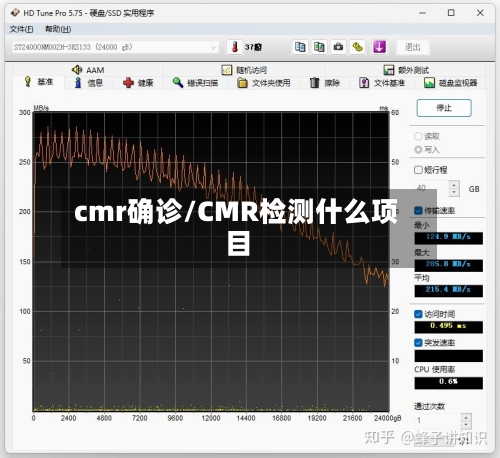Image resolution: width=500 pixels, height=458 pixels.
Task: Increase the 通过次数 pass count
Action: pyautogui.click(x=466, y=417)
